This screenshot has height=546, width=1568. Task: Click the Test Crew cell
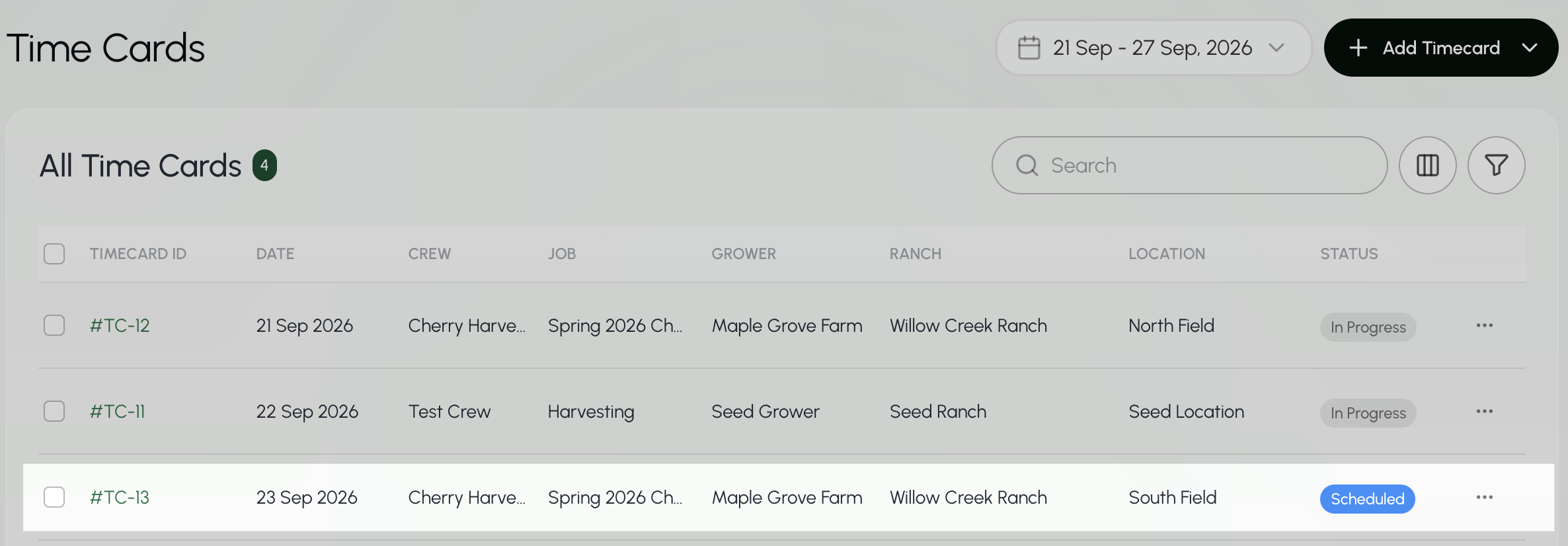450,411
